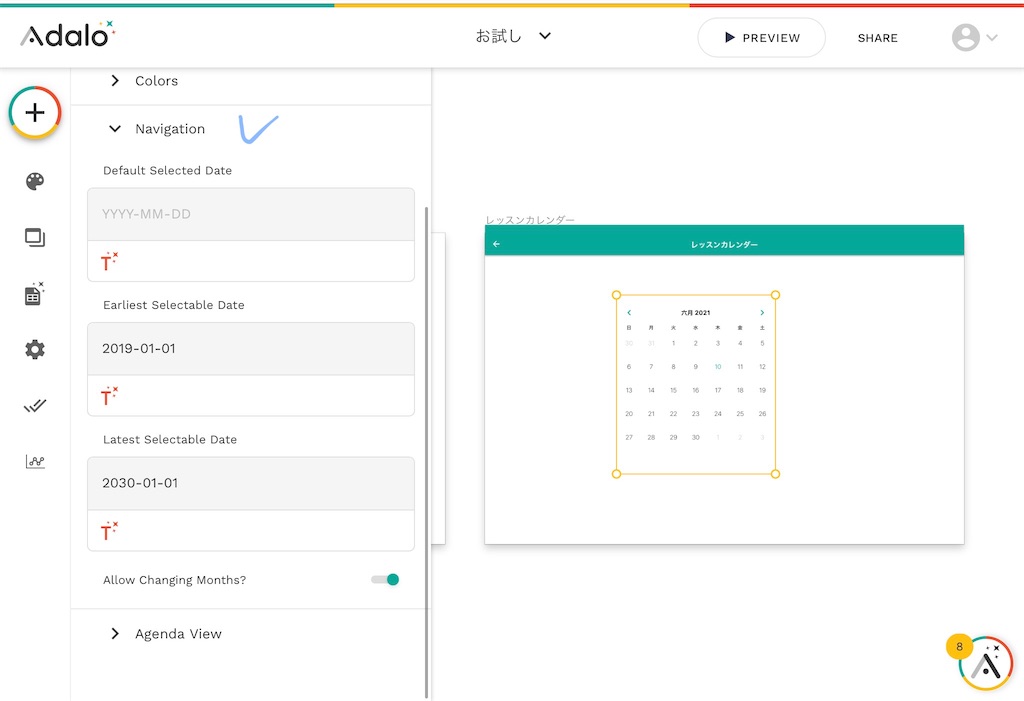Click the user account avatar
The height and width of the screenshot is (701, 1024).
click(965, 37)
